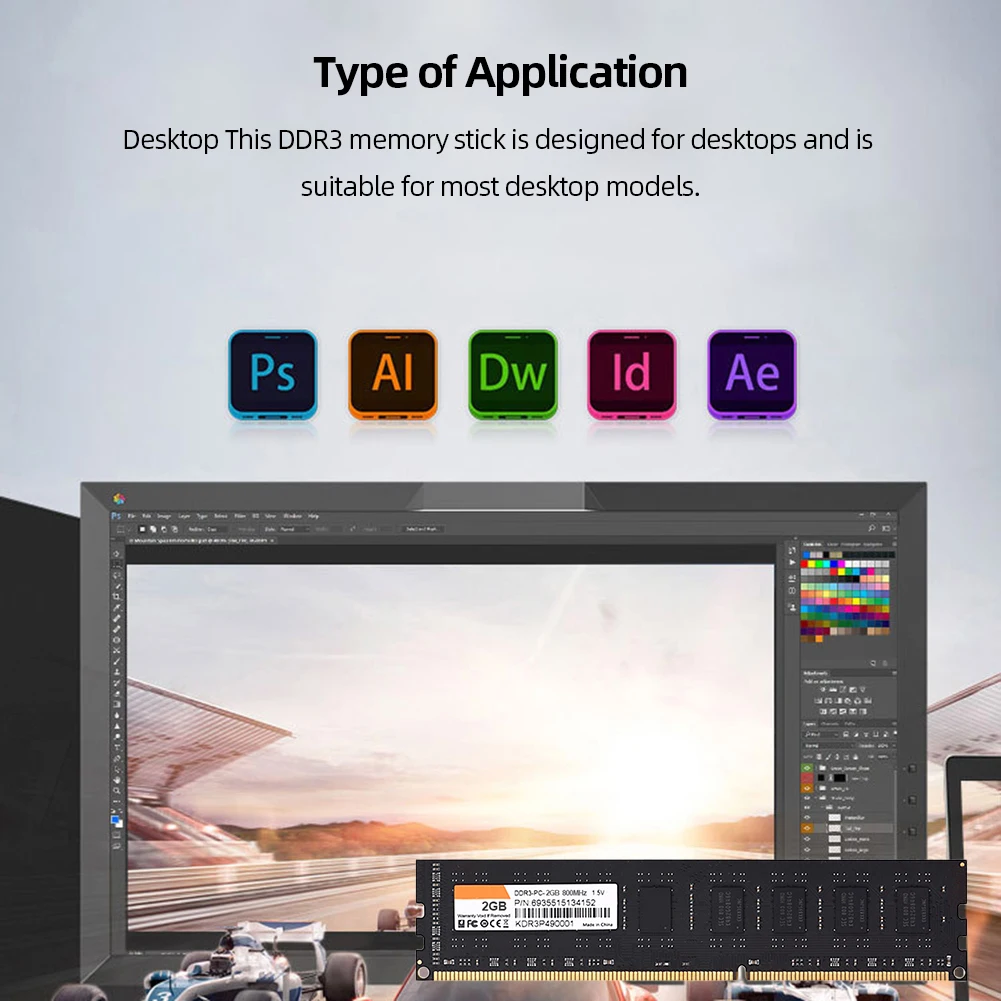Open the layer blend mode Normal dropdown

(829, 746)
